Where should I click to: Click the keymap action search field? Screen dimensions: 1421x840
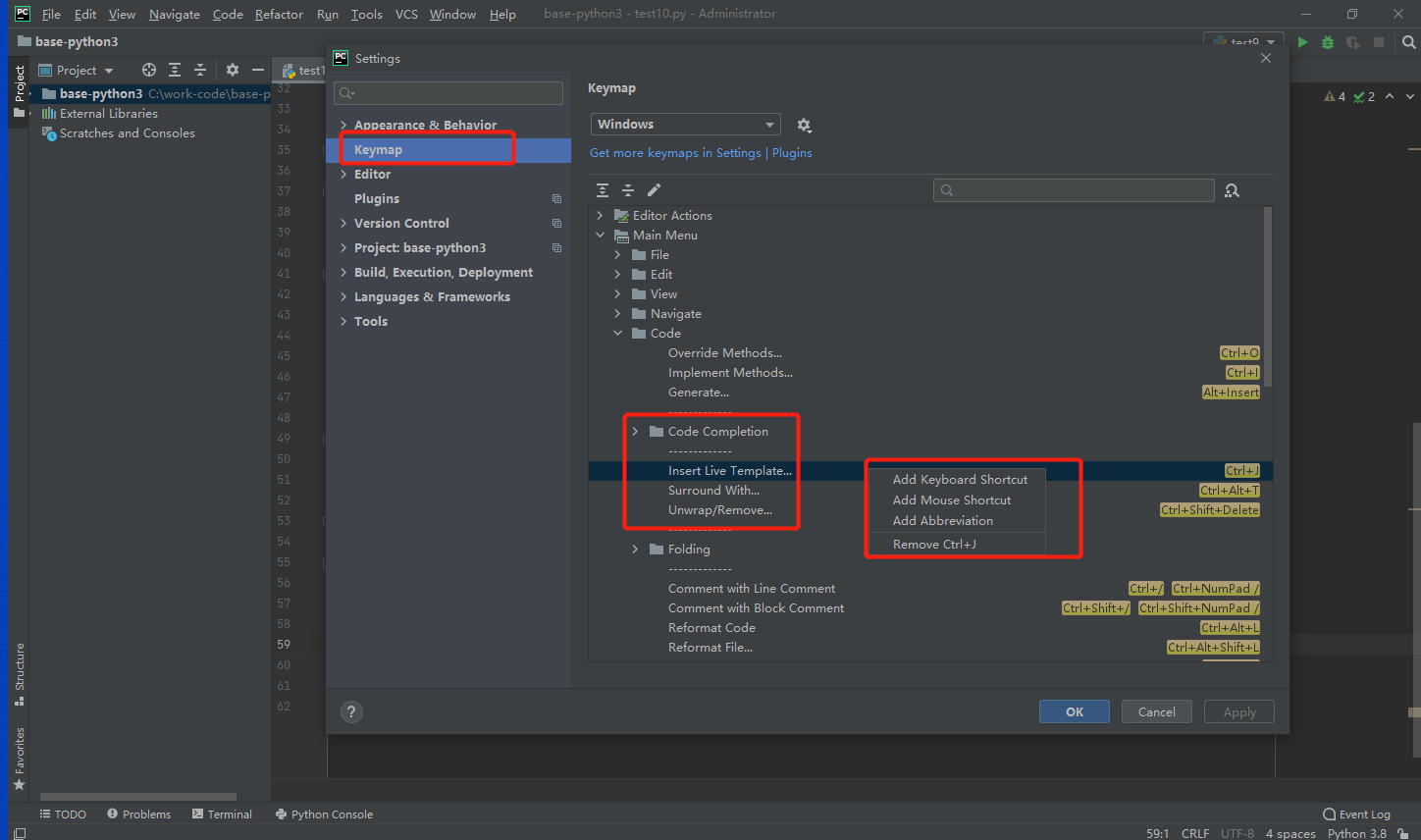tap(1074, 190)
